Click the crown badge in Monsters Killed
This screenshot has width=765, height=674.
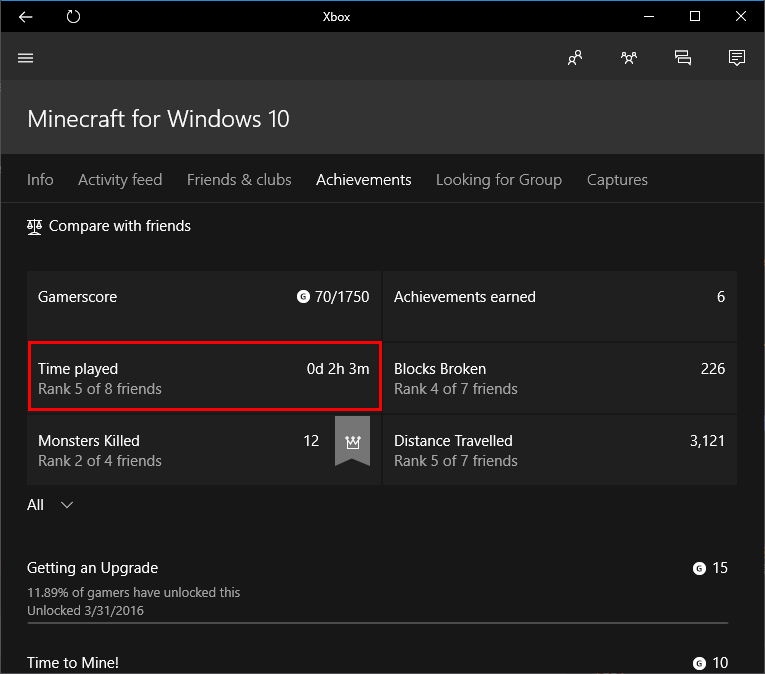352,441
